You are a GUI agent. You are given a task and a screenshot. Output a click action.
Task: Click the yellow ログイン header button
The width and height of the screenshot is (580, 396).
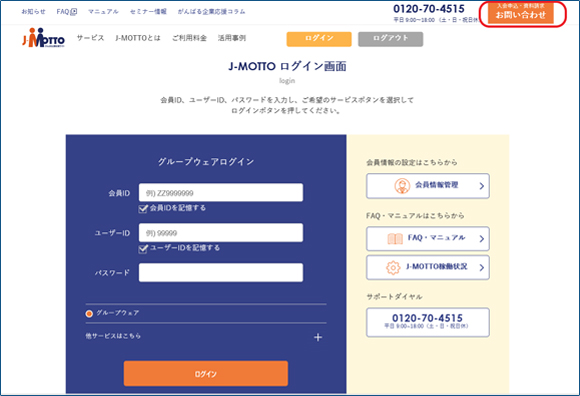click(x=319, y=39)
